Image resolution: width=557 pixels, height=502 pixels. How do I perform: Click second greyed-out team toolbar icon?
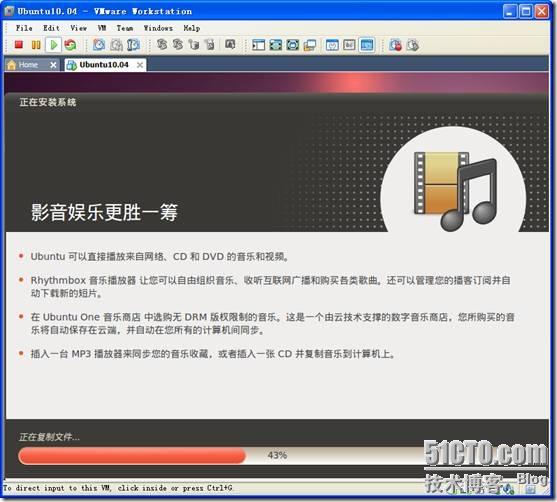[x=178, y=44]
